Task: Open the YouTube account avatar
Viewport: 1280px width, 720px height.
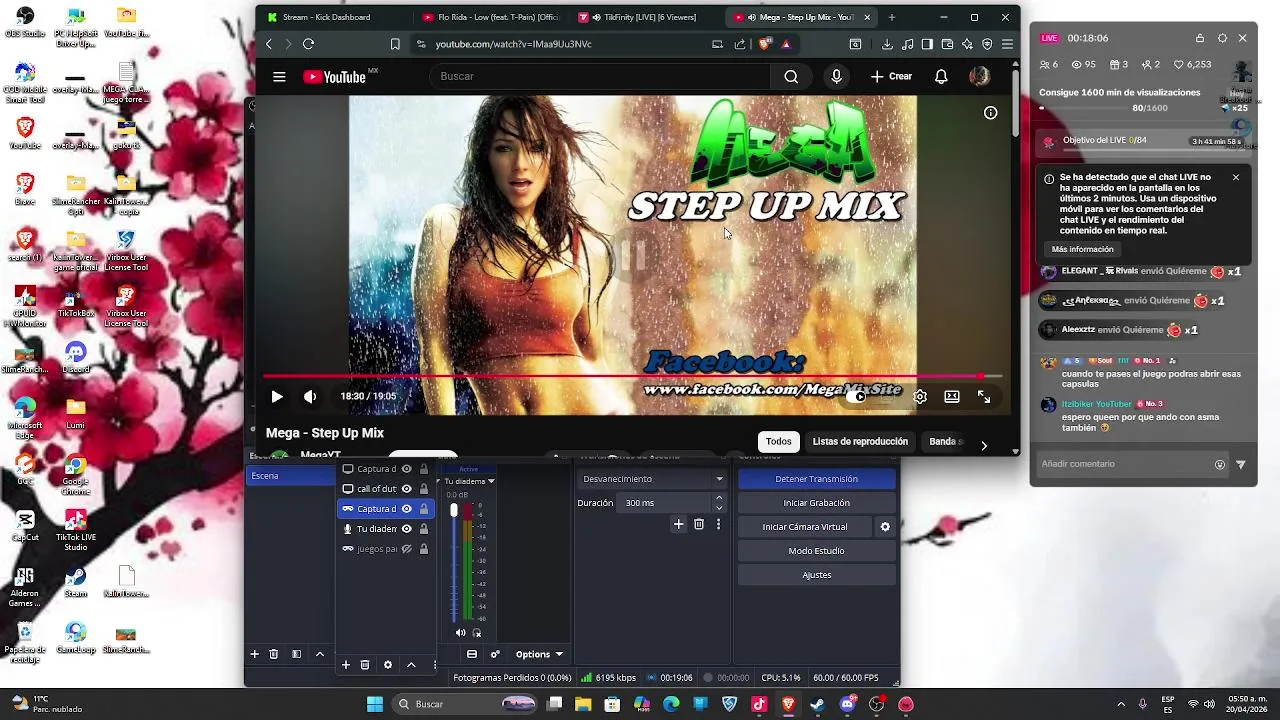Action: click(x=980, y=77)
